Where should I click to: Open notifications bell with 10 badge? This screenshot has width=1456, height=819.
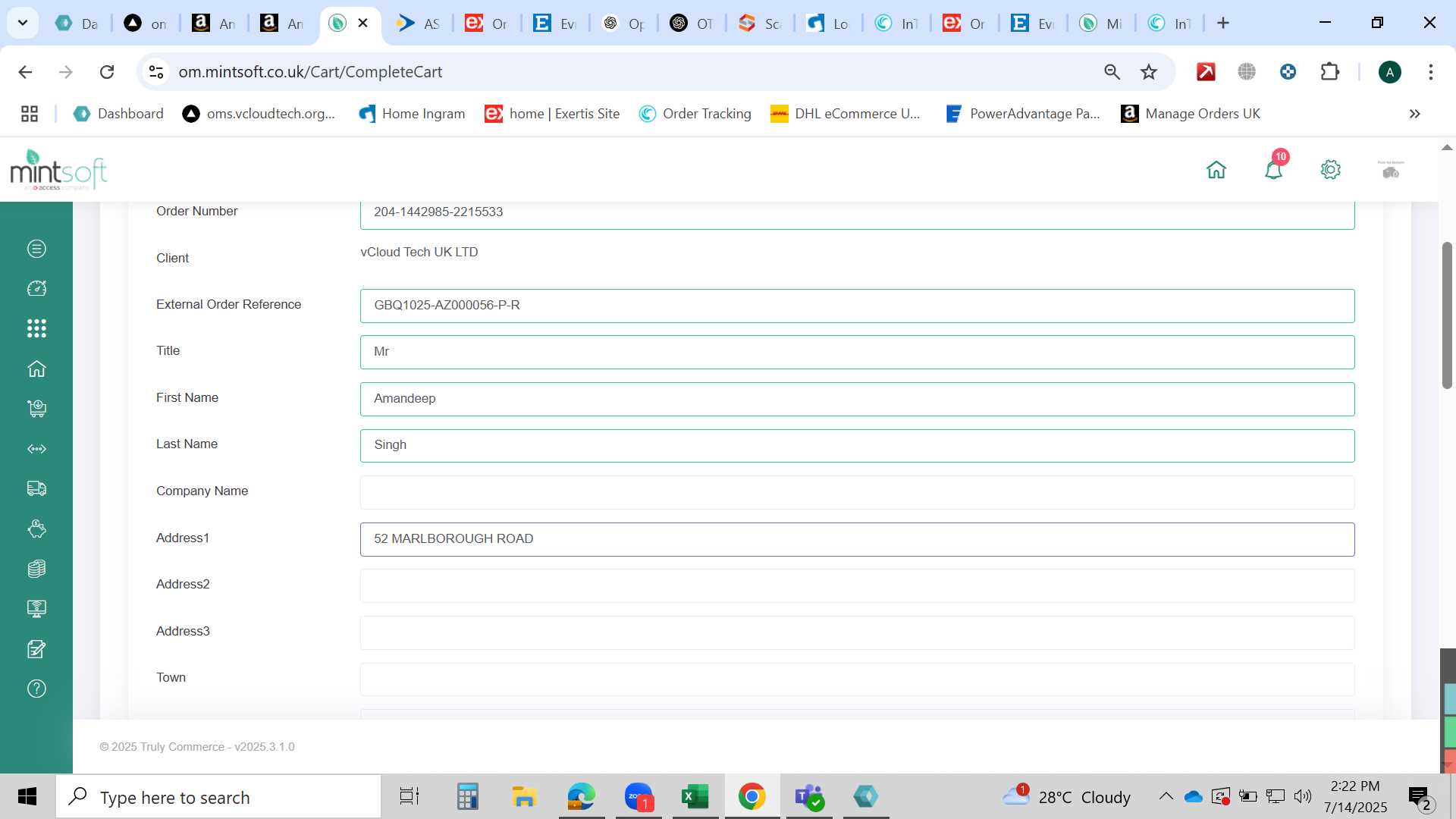click(1274, 168)
